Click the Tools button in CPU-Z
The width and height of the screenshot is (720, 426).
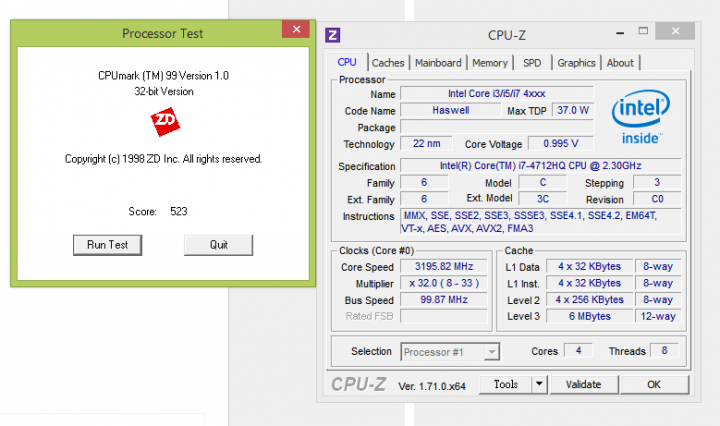pyautogui.click(x=506, y=384)
